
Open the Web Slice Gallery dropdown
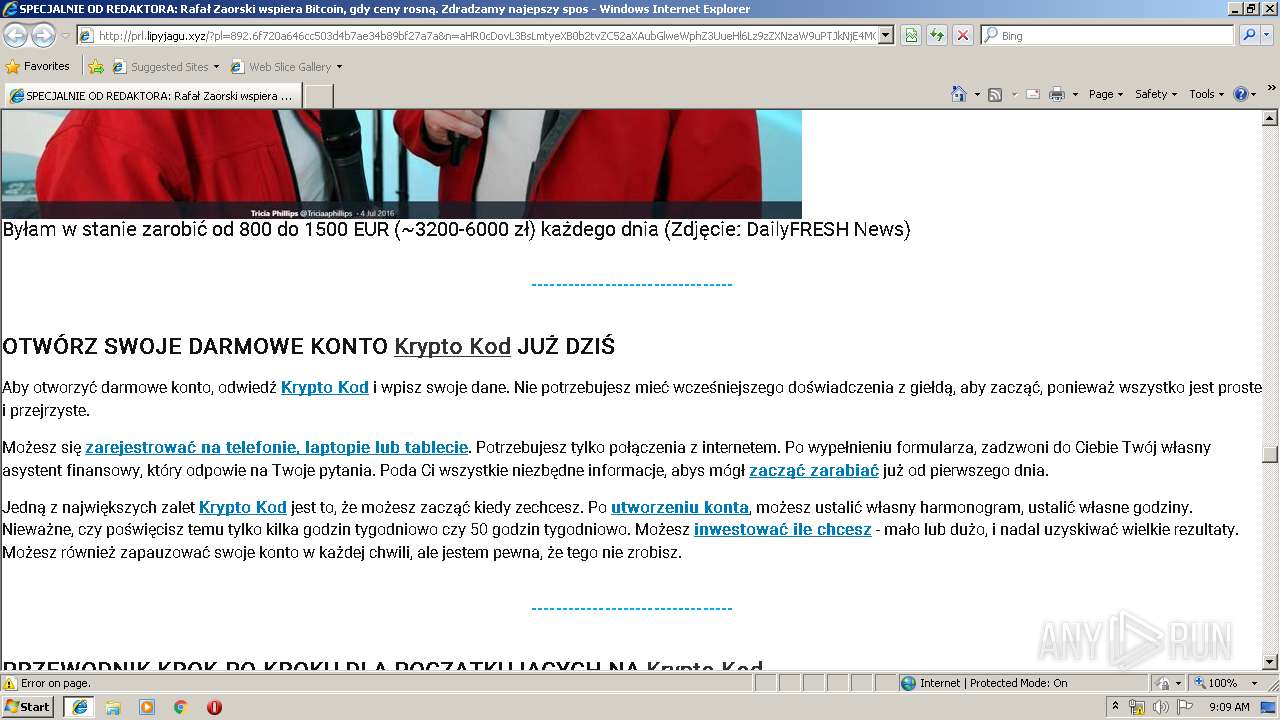point(286,67)
